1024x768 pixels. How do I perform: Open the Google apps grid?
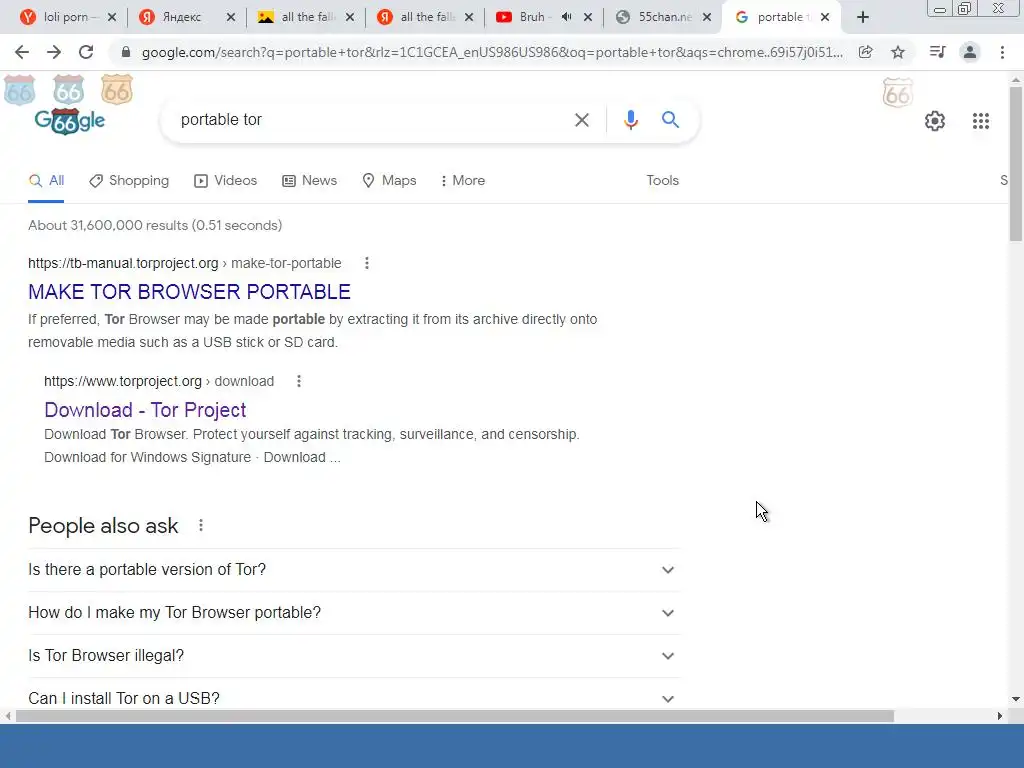980,121
